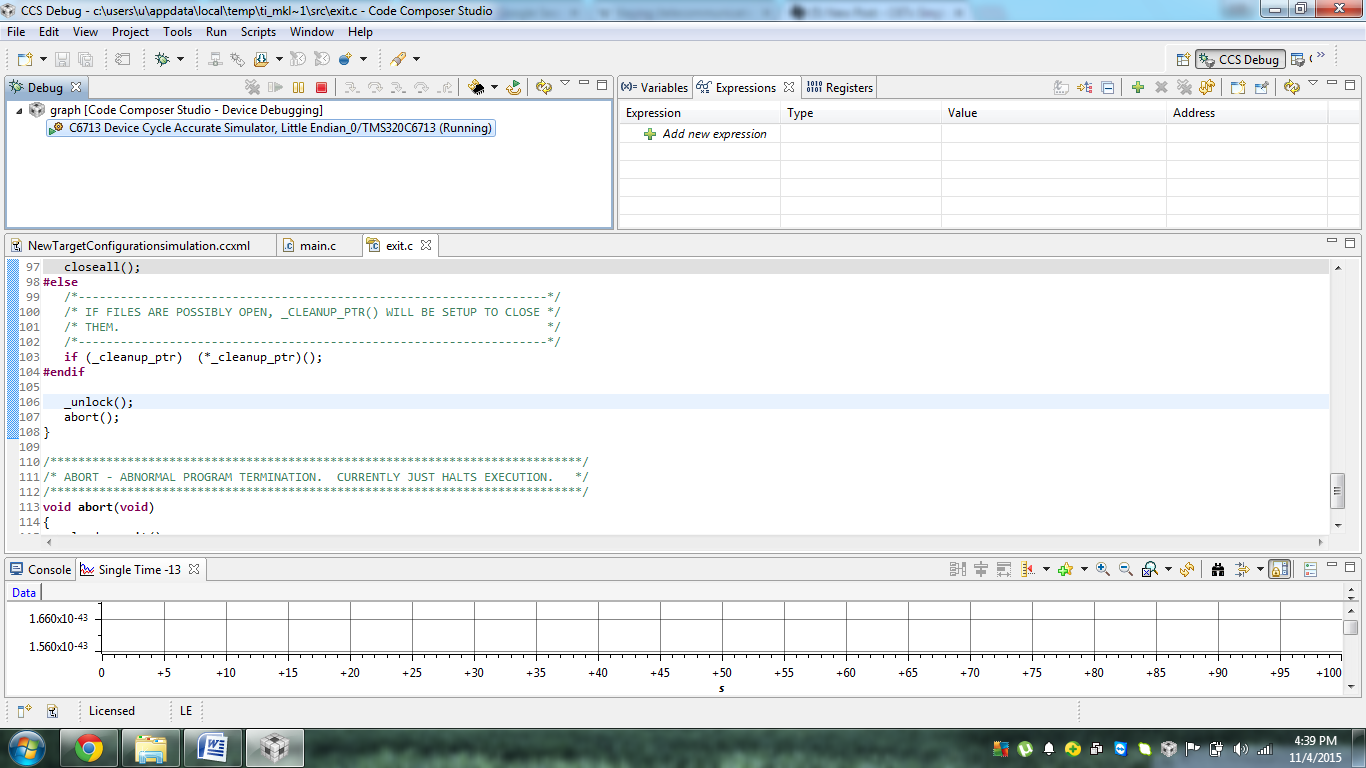Image resolution: width=1366 pixels, height=768 pixels.
Task: Switch to the main.c editor tab
Action: (318, 245)
